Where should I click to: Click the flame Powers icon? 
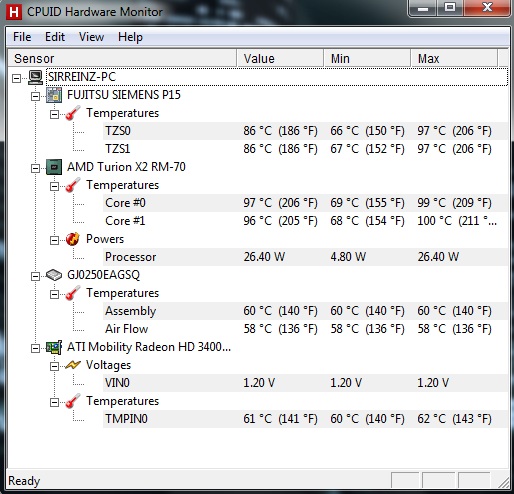pos(73,239)
